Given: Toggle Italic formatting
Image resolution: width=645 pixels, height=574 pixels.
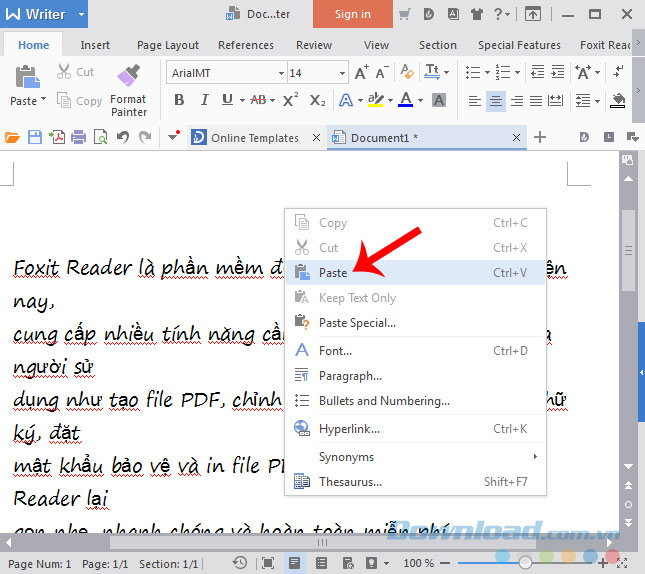Looking at the screenshot, I should click(x=204, y=100).
